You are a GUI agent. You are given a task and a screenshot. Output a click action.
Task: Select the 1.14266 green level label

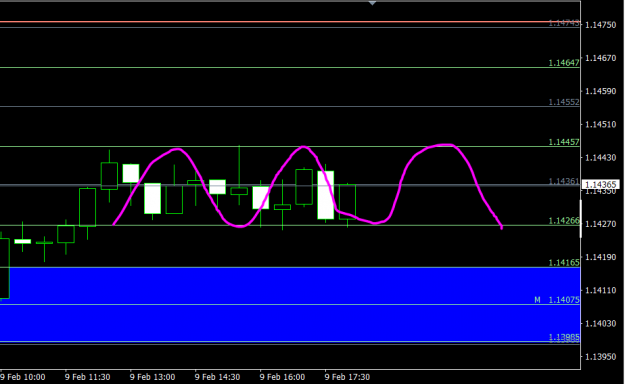(x=564, y=221)
